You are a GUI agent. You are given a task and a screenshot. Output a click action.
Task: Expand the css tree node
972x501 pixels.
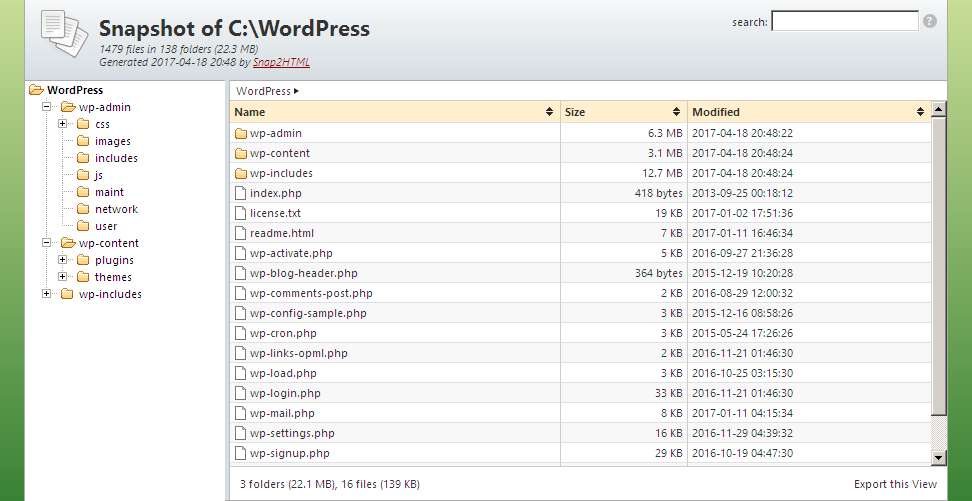(63, 123)
